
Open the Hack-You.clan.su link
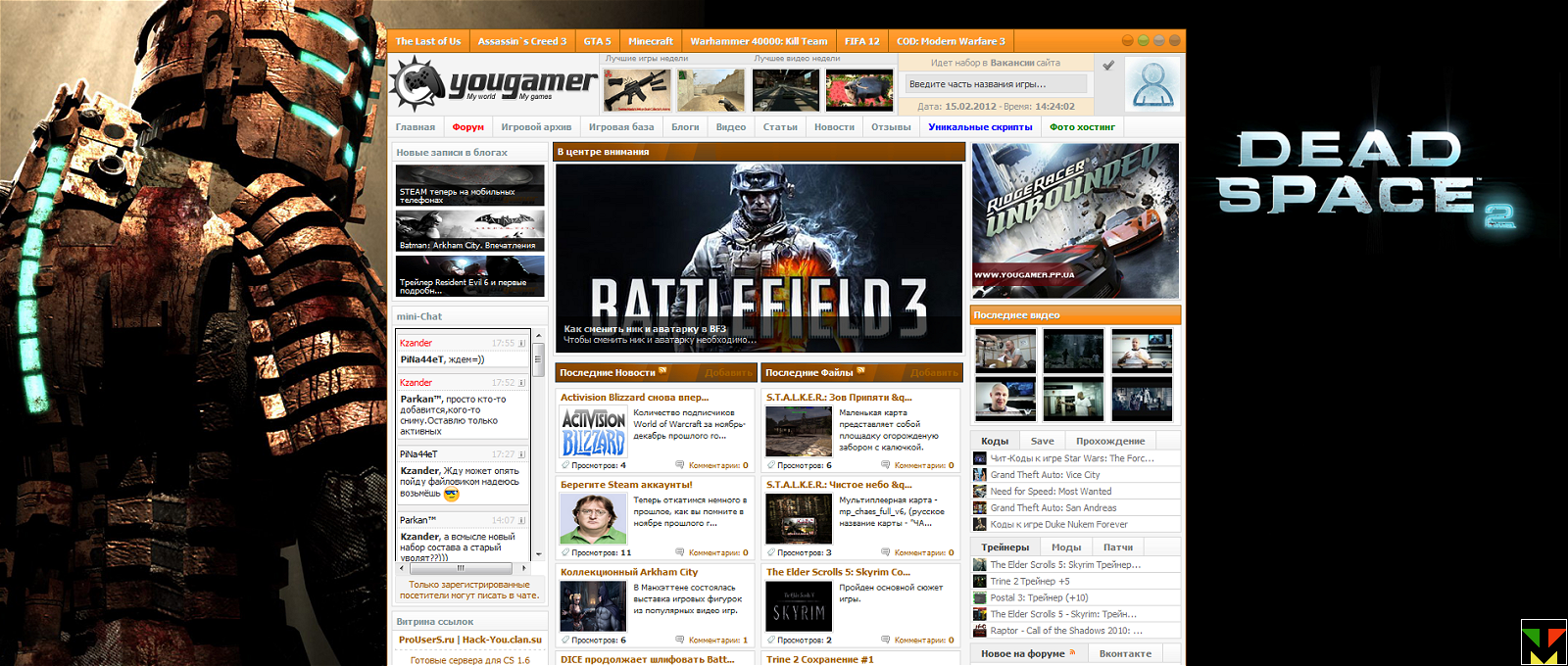[x=502, y=640]
